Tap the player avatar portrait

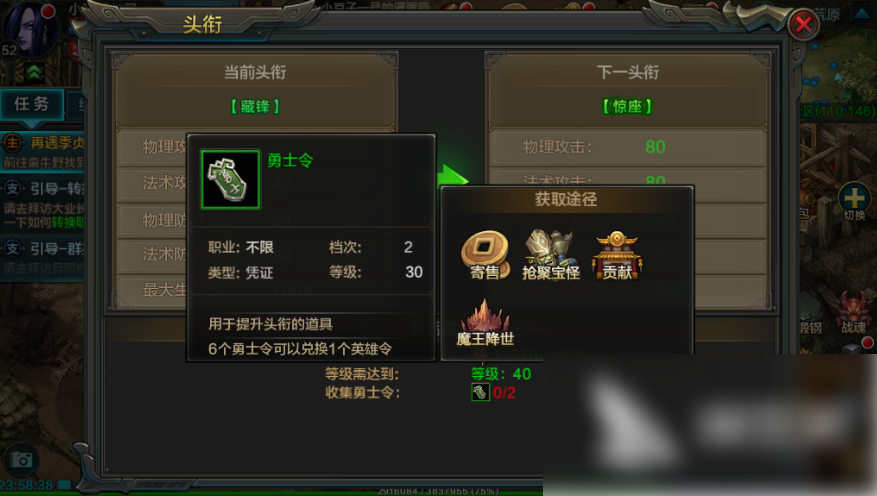point(29,28)
